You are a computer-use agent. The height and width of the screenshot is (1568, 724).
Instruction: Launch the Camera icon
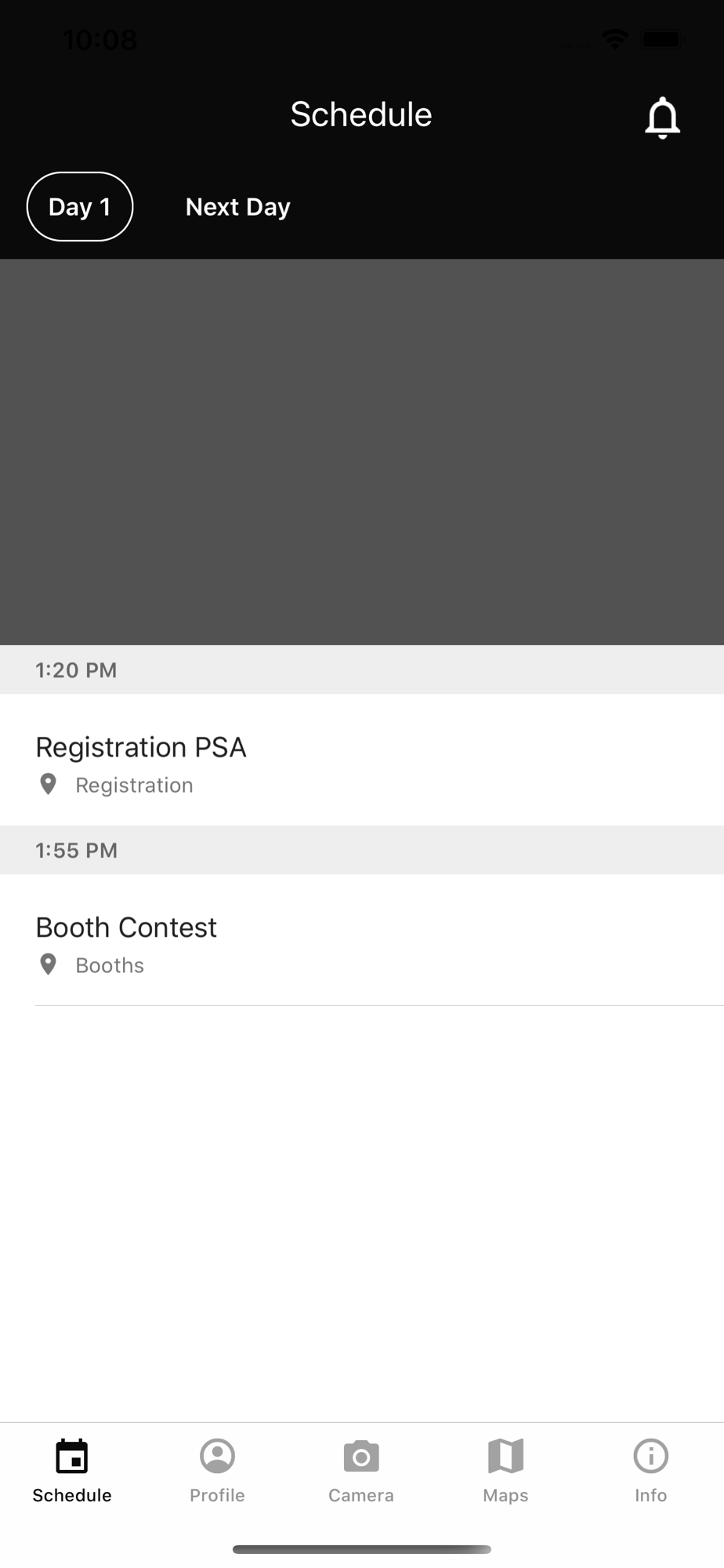click(361, 1456)
